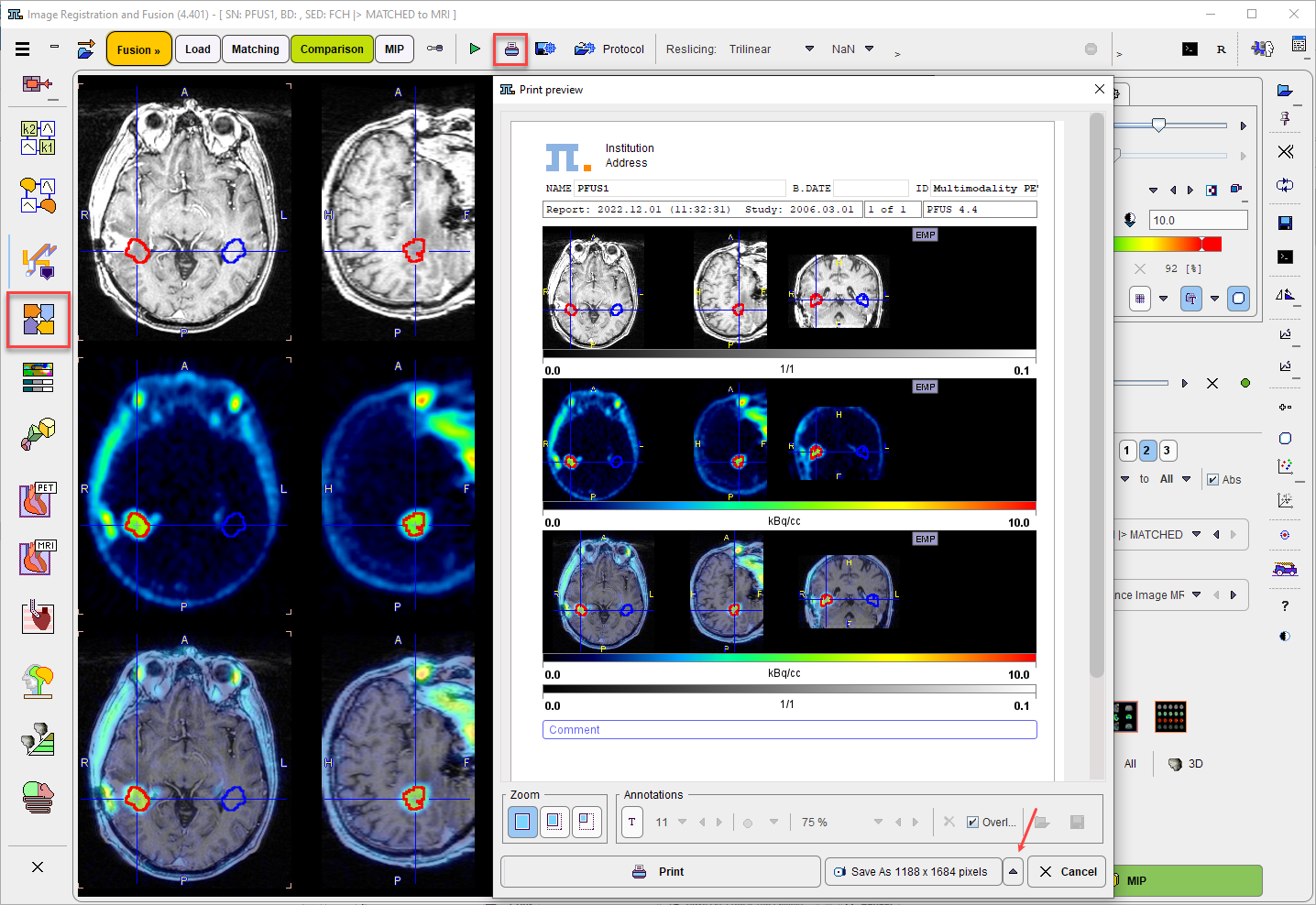The image size is (1316, 905).
Task: Open the reference image MR dropdown
Action: tap(1196, 594)
